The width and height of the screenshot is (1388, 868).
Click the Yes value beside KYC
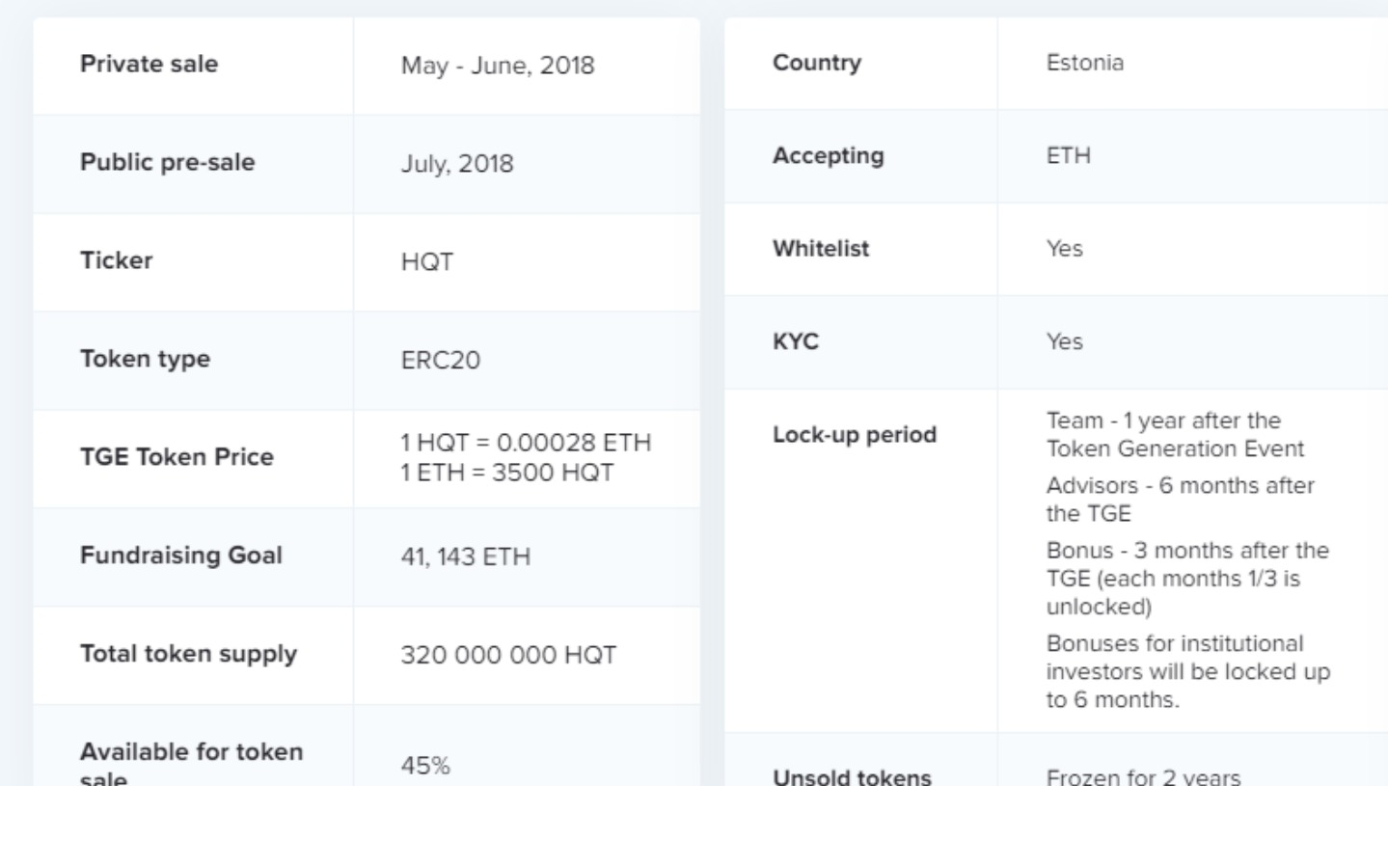[x=1065, y=342]
